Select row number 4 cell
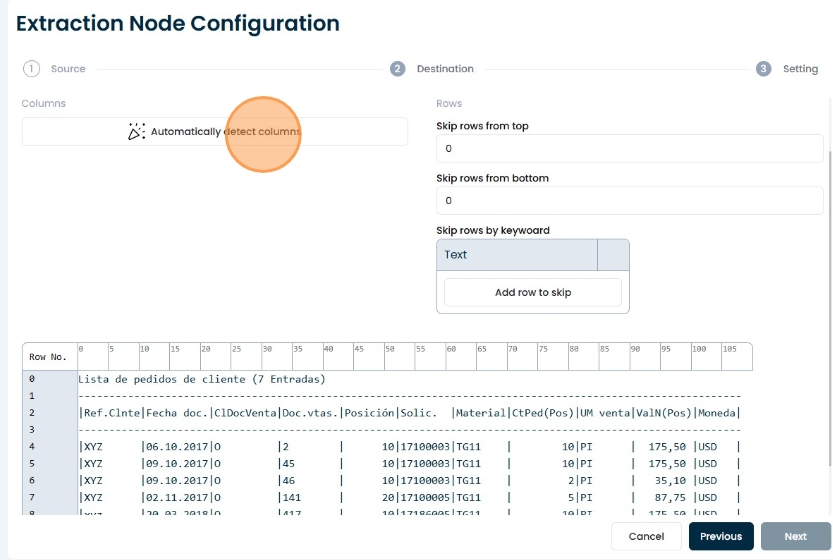 50,447
